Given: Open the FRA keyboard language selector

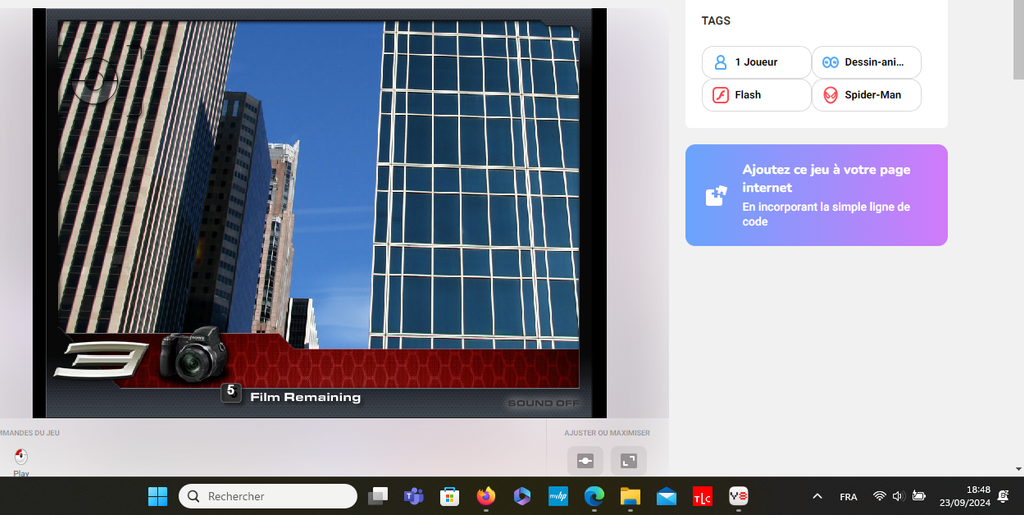Looking at the screenshot, I should (x=848, y=496).
